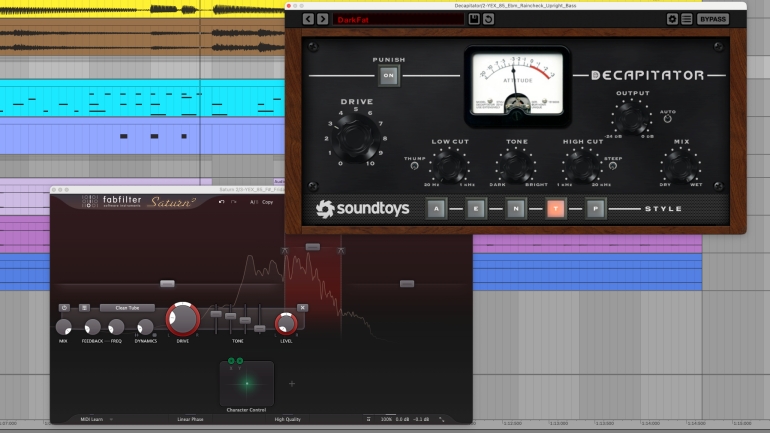Screen dimensions: 770x433
Task: Toggle the STEEP switch
Action: (613, 166)
